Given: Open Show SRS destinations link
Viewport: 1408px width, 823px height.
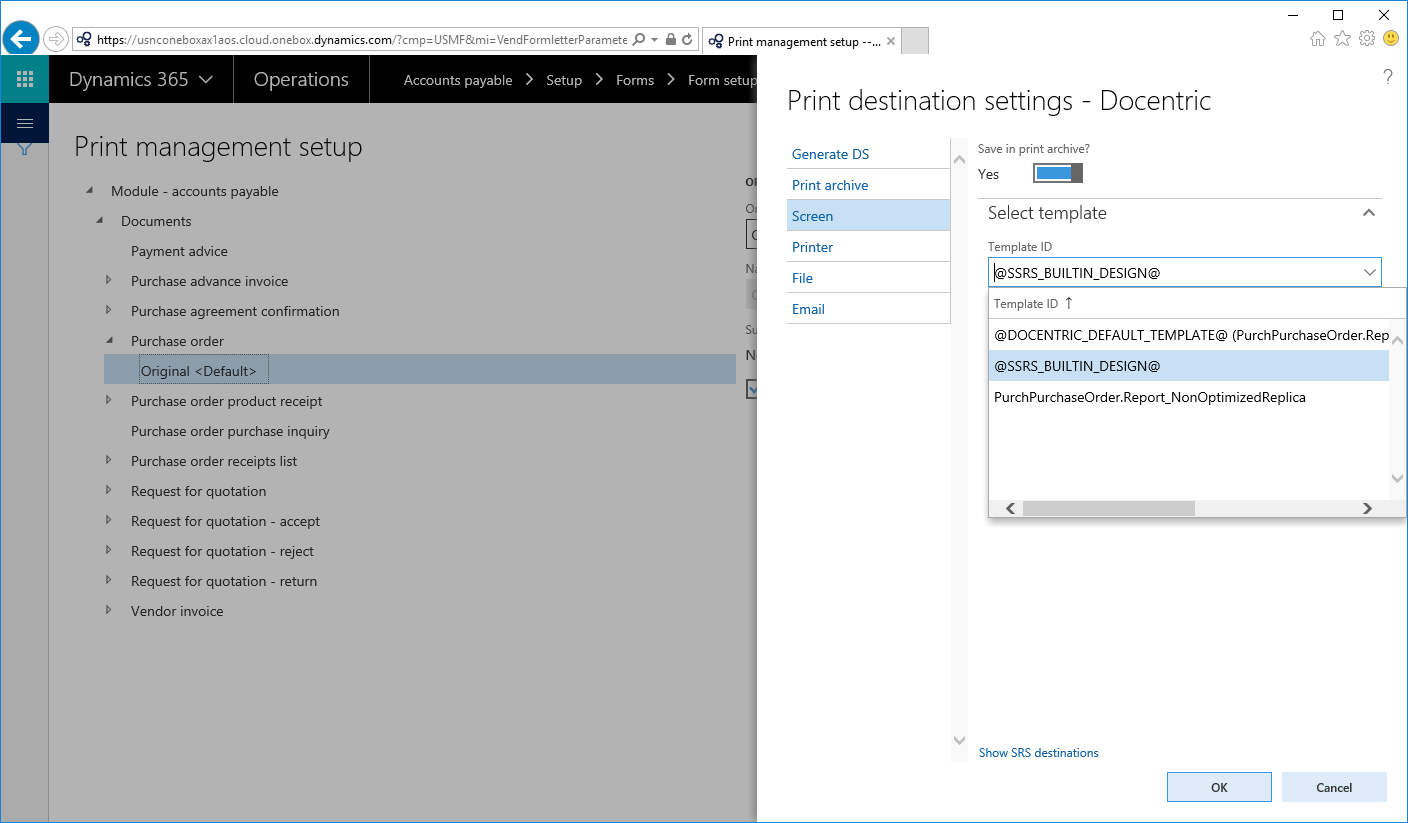Looking at the screenshot, I should point(1038,753).
